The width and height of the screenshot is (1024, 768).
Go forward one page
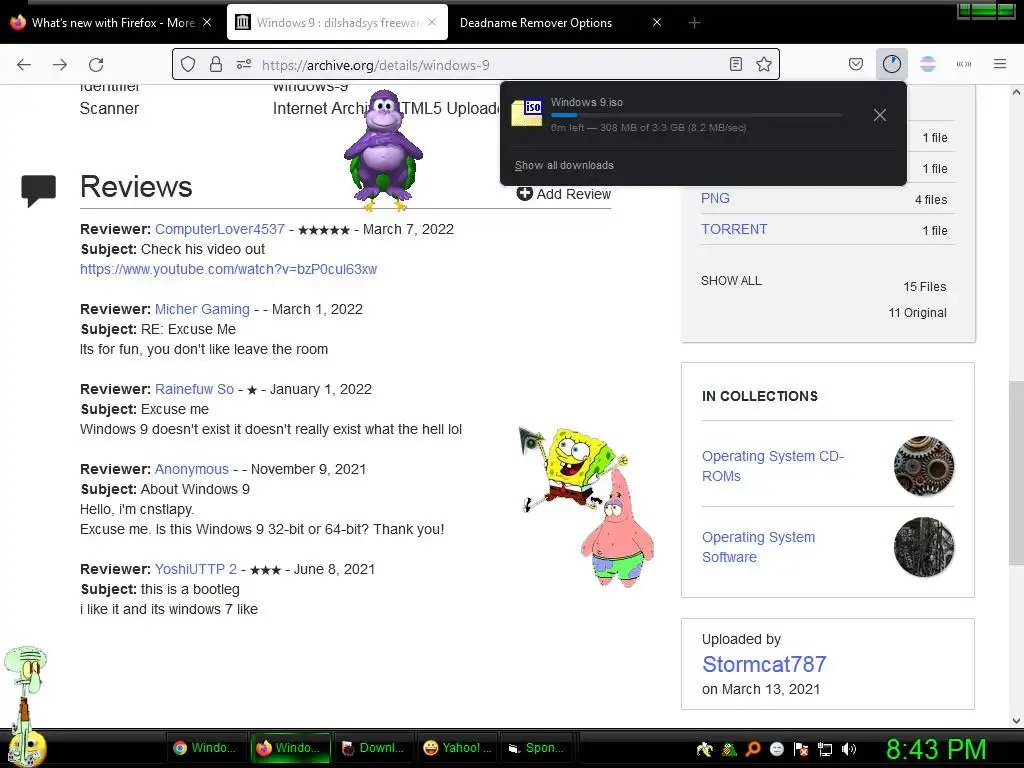[x=60, y=65]
